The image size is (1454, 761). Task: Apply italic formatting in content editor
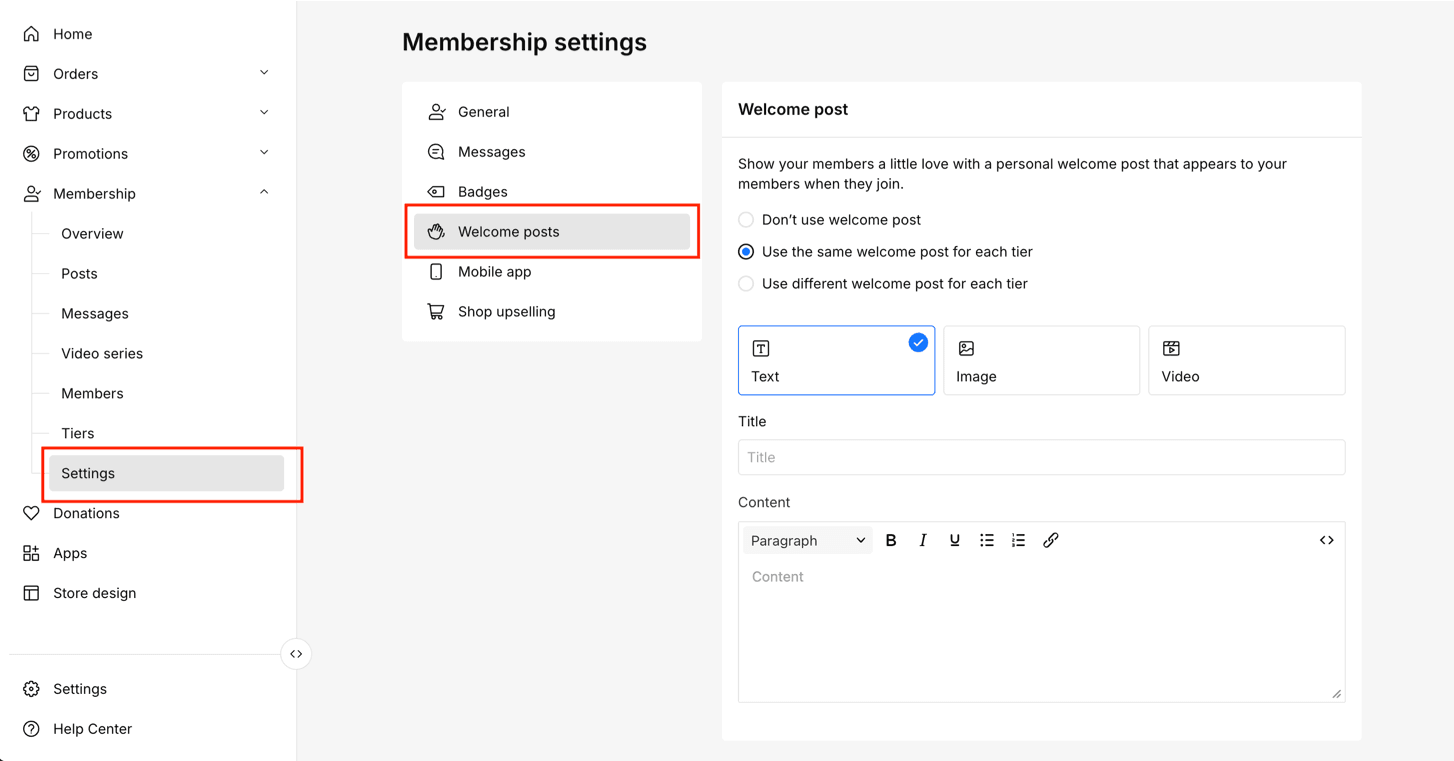(x=923, y=540)
